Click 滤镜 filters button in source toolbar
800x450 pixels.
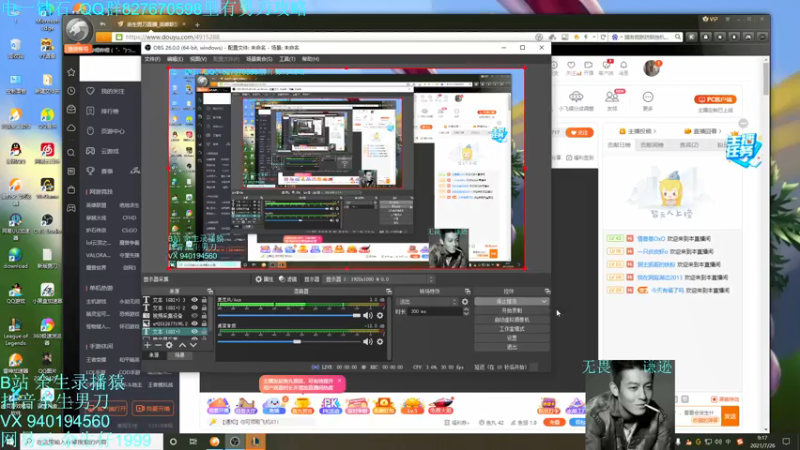(x=288, y=279)
